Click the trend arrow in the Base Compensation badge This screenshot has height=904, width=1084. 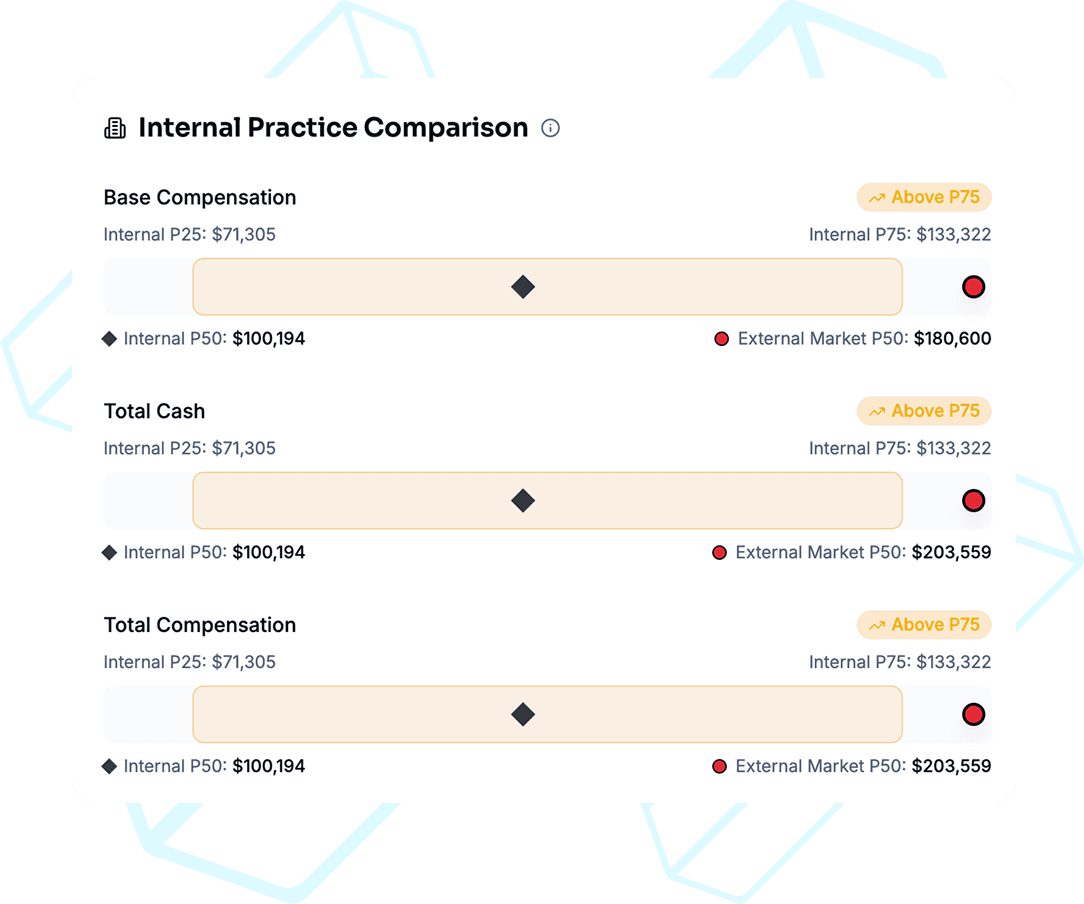[878, 197]
